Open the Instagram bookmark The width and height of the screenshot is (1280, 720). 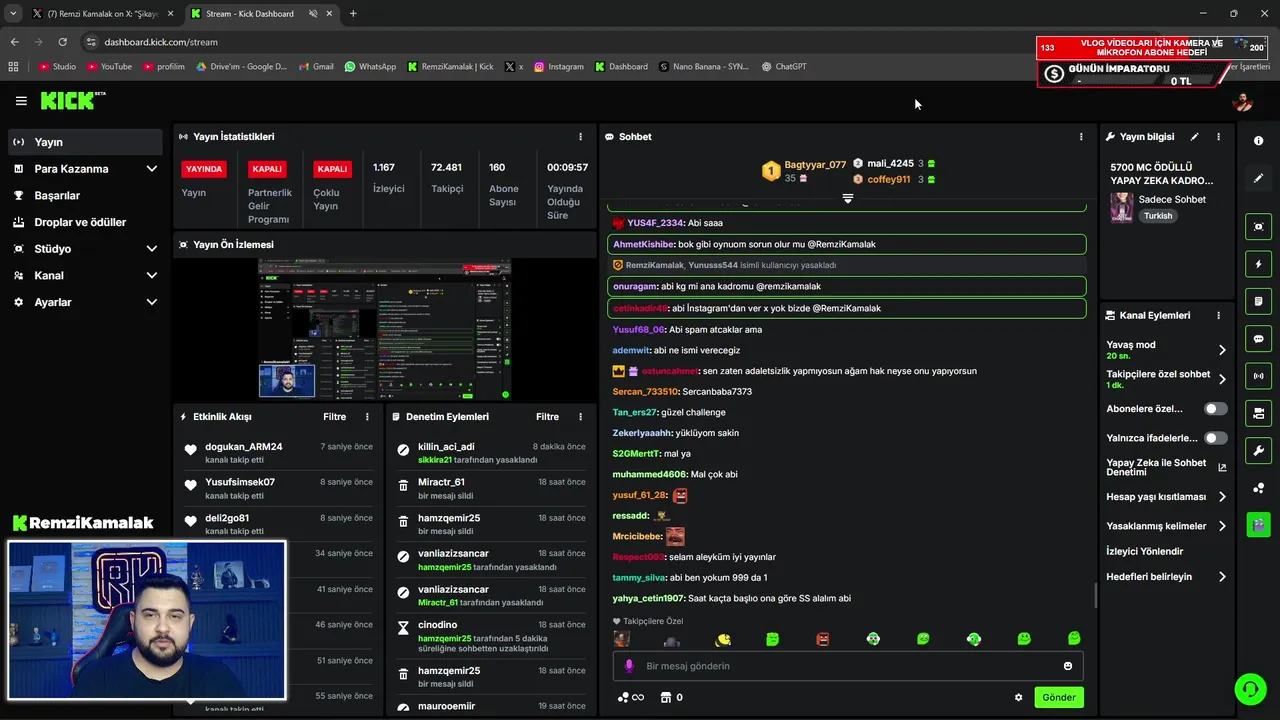click(558, 67)
